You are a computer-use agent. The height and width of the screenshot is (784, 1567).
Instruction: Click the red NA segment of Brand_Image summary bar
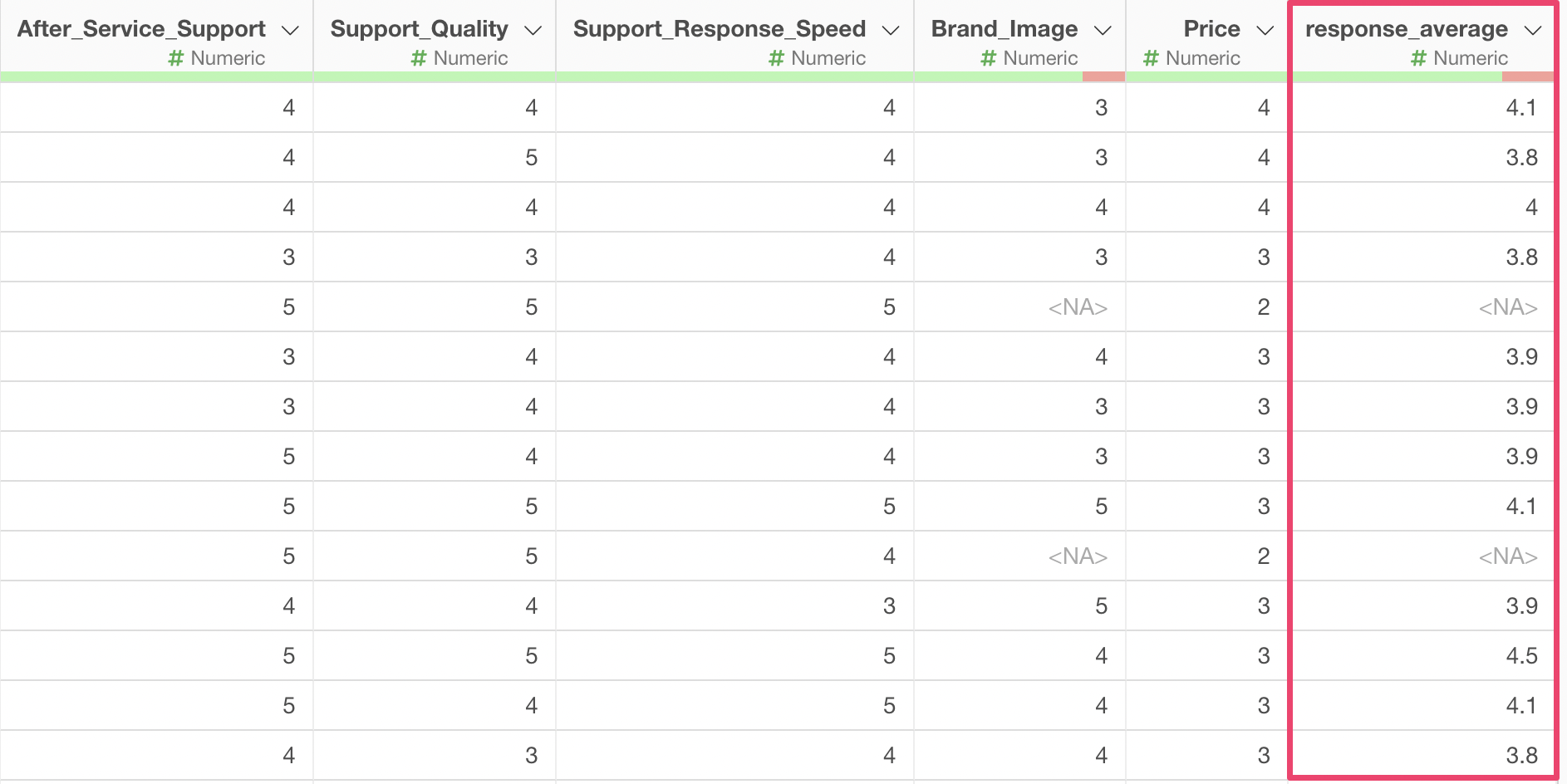[1103, 76]
